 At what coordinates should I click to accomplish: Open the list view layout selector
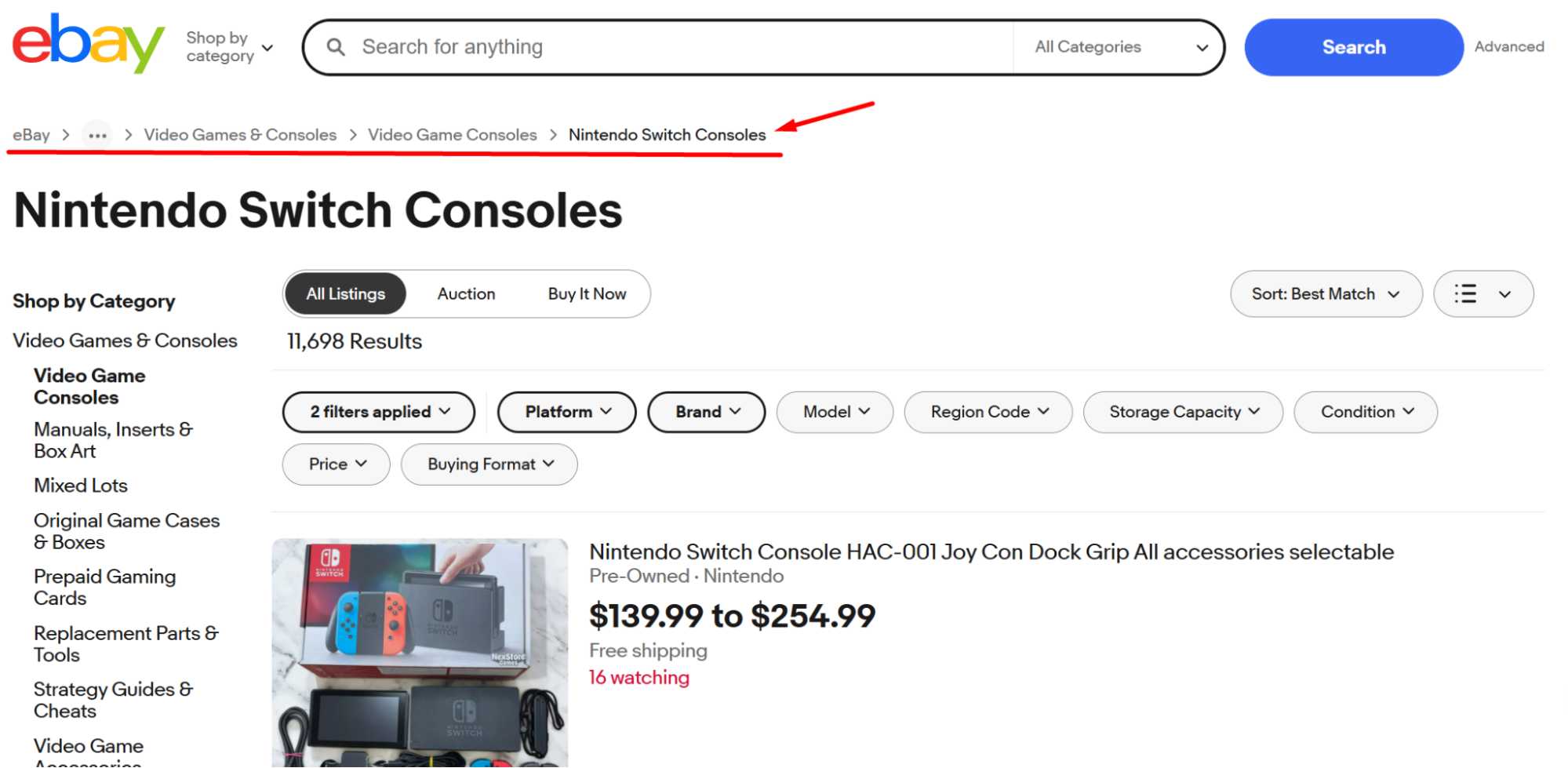[1483, 293]
